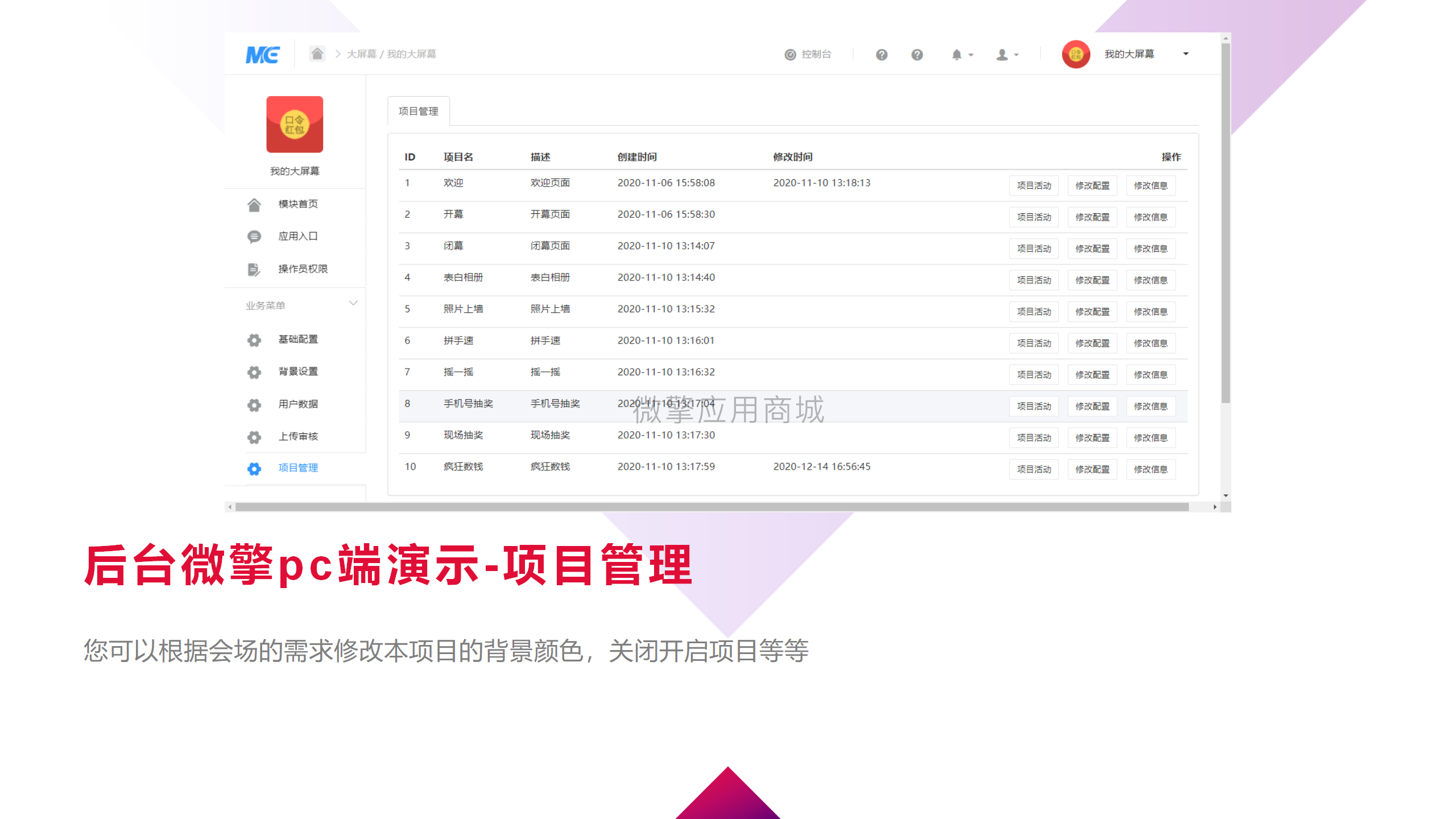Click the 创建时间 column header
The height and width of the screenshot is (819, 1456).
click(637, 157)
